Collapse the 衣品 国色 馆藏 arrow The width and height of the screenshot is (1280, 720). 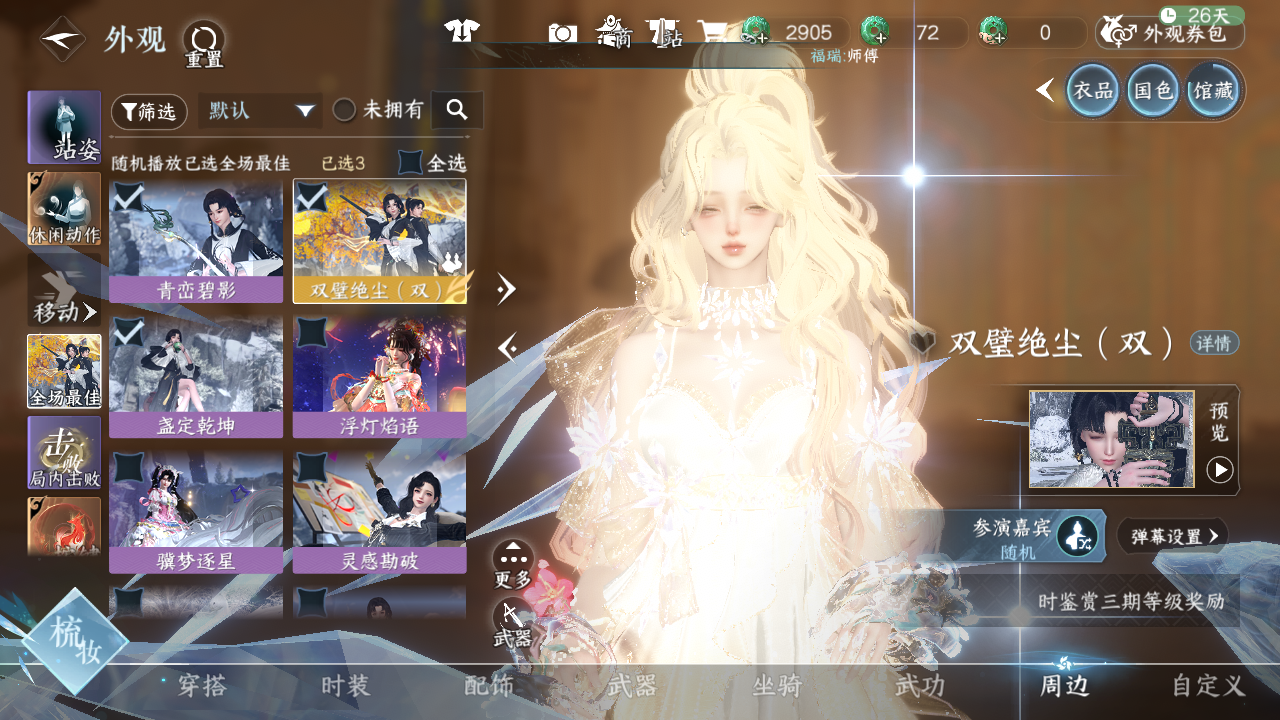1045,91
